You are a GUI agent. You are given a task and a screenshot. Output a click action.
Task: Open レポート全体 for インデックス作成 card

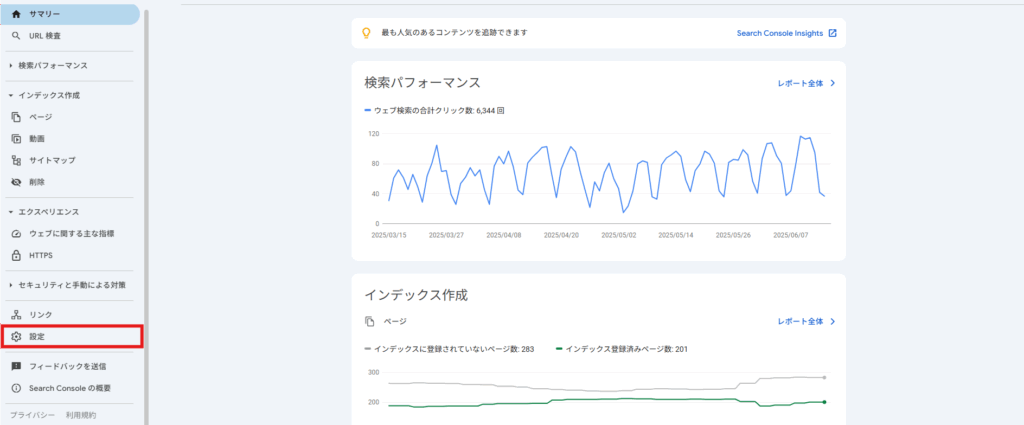[806, 322]
